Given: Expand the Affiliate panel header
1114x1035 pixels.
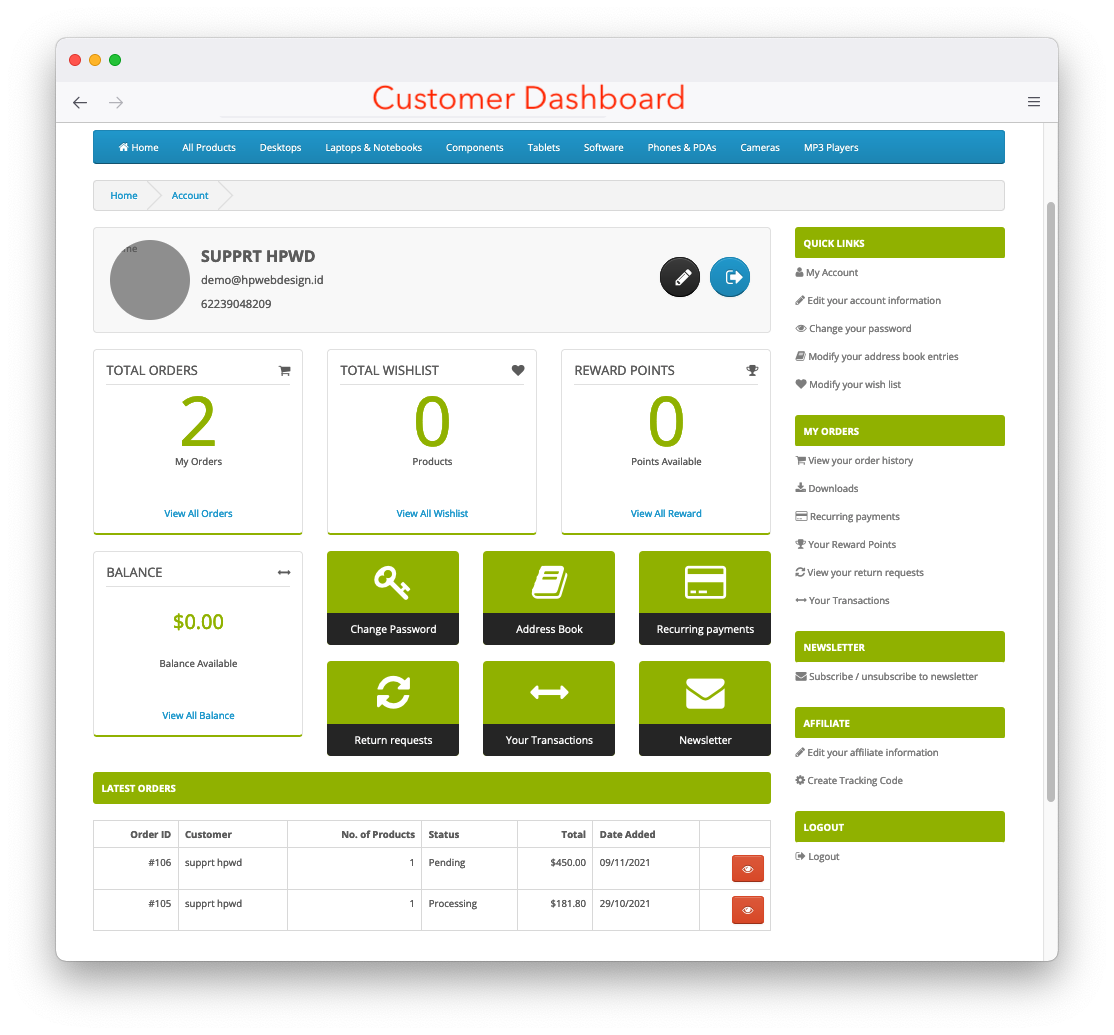Looking at the screenshot, I should point(898,722).
